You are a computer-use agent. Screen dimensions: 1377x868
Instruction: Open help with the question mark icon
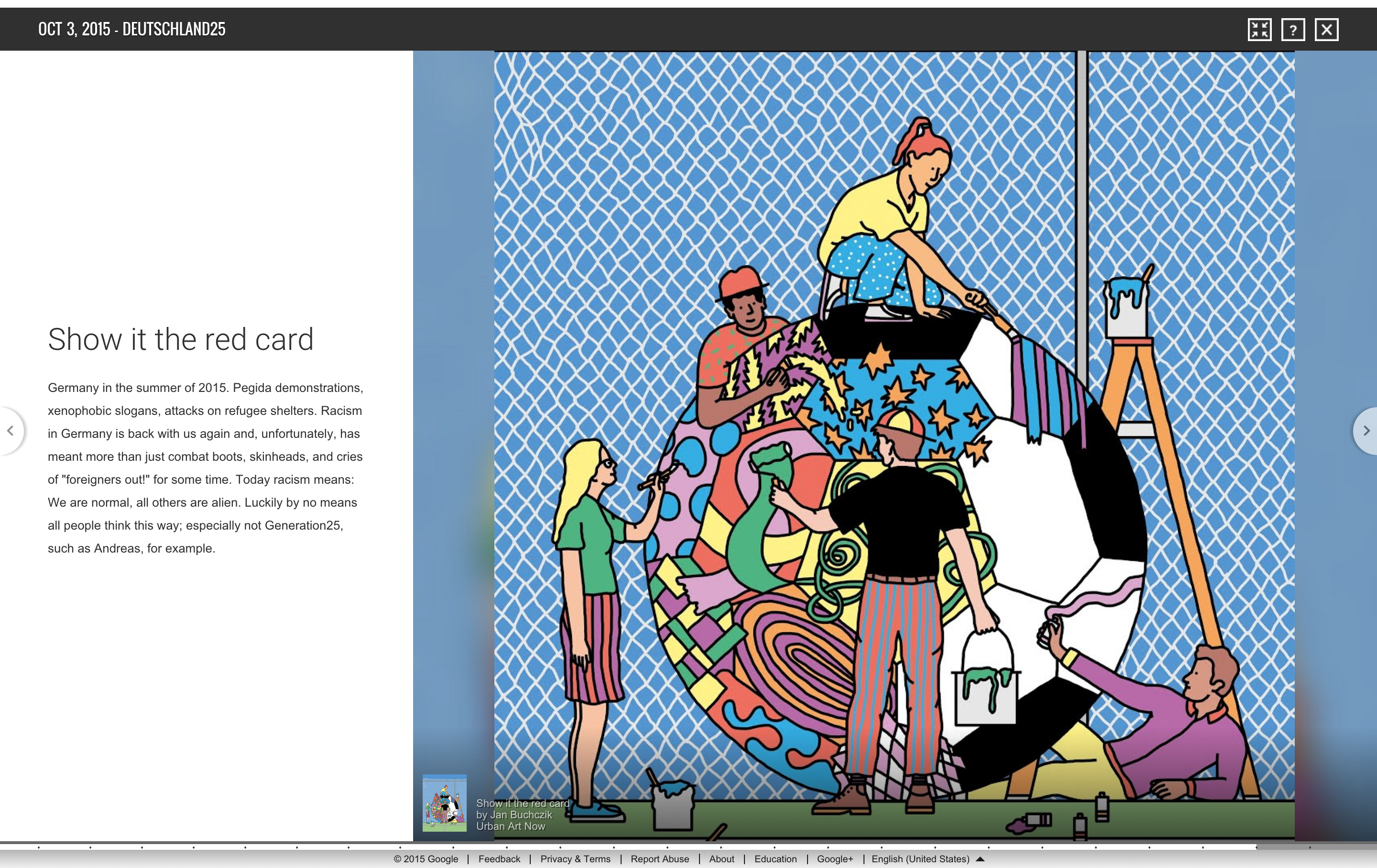pos(1293,30)
